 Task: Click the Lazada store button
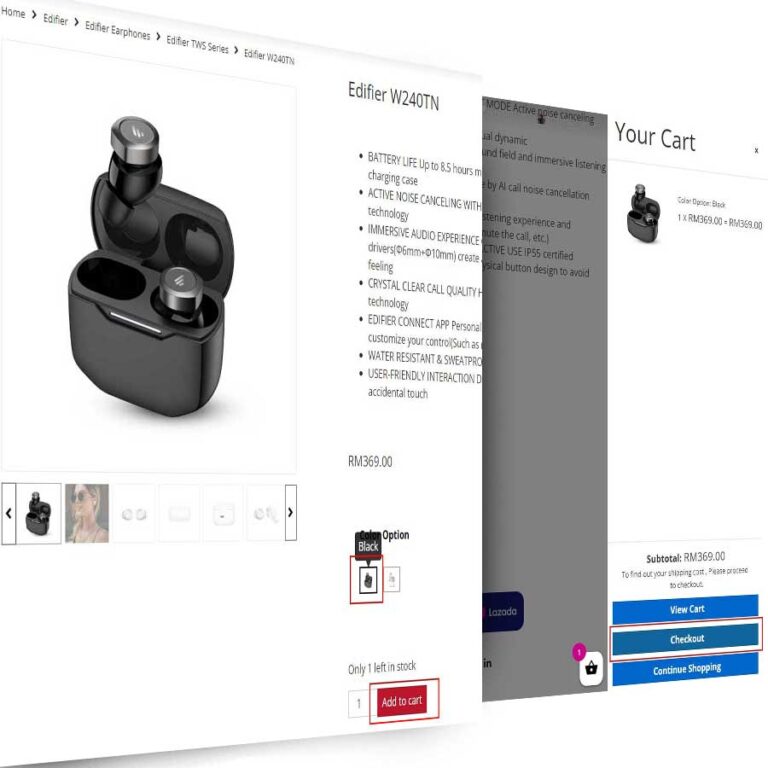tap(503, 611)
